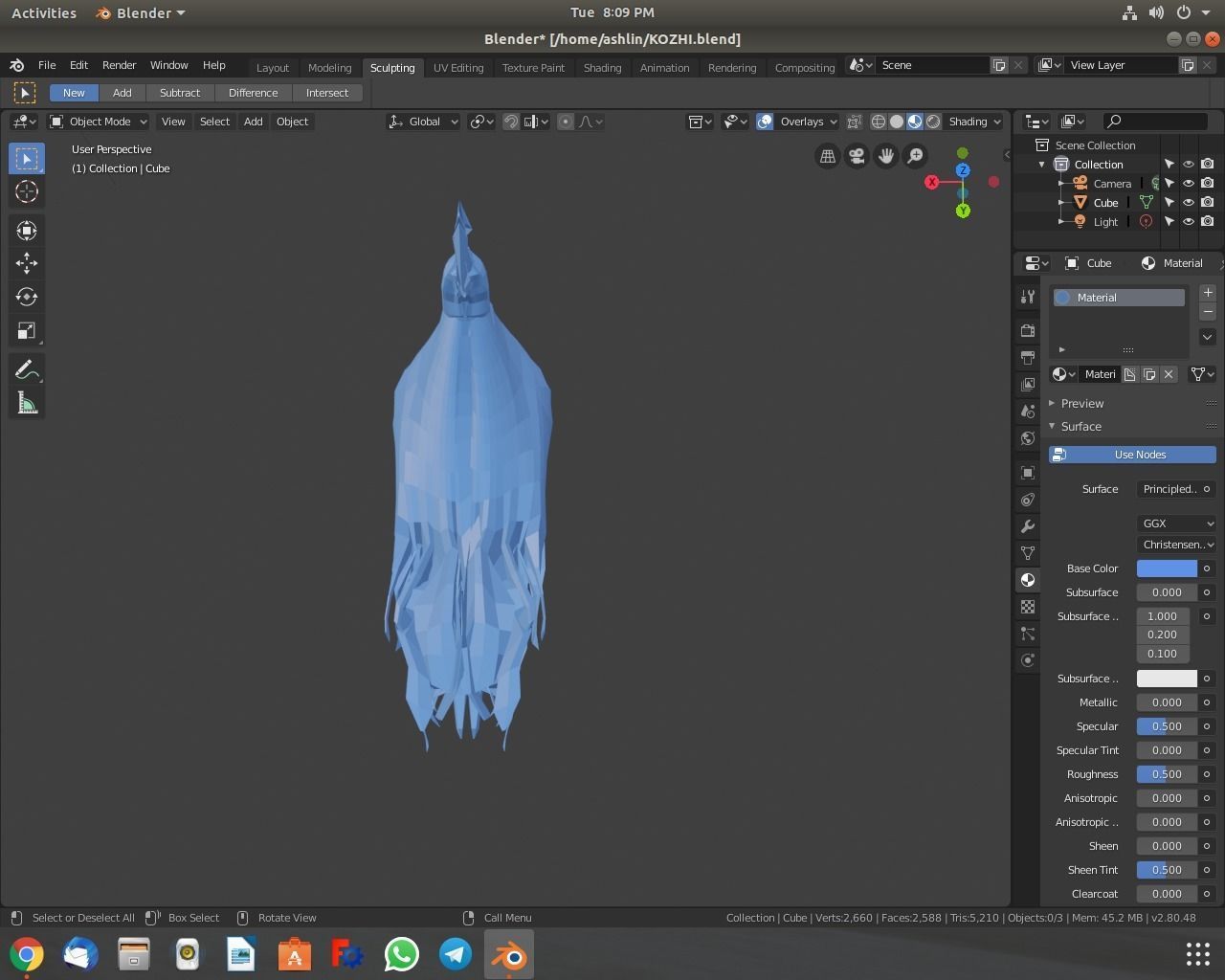The width and height of the screenshot is (1225, 980).
Task: Toggle selectability of the Light object
Action: coord(1169,221)
